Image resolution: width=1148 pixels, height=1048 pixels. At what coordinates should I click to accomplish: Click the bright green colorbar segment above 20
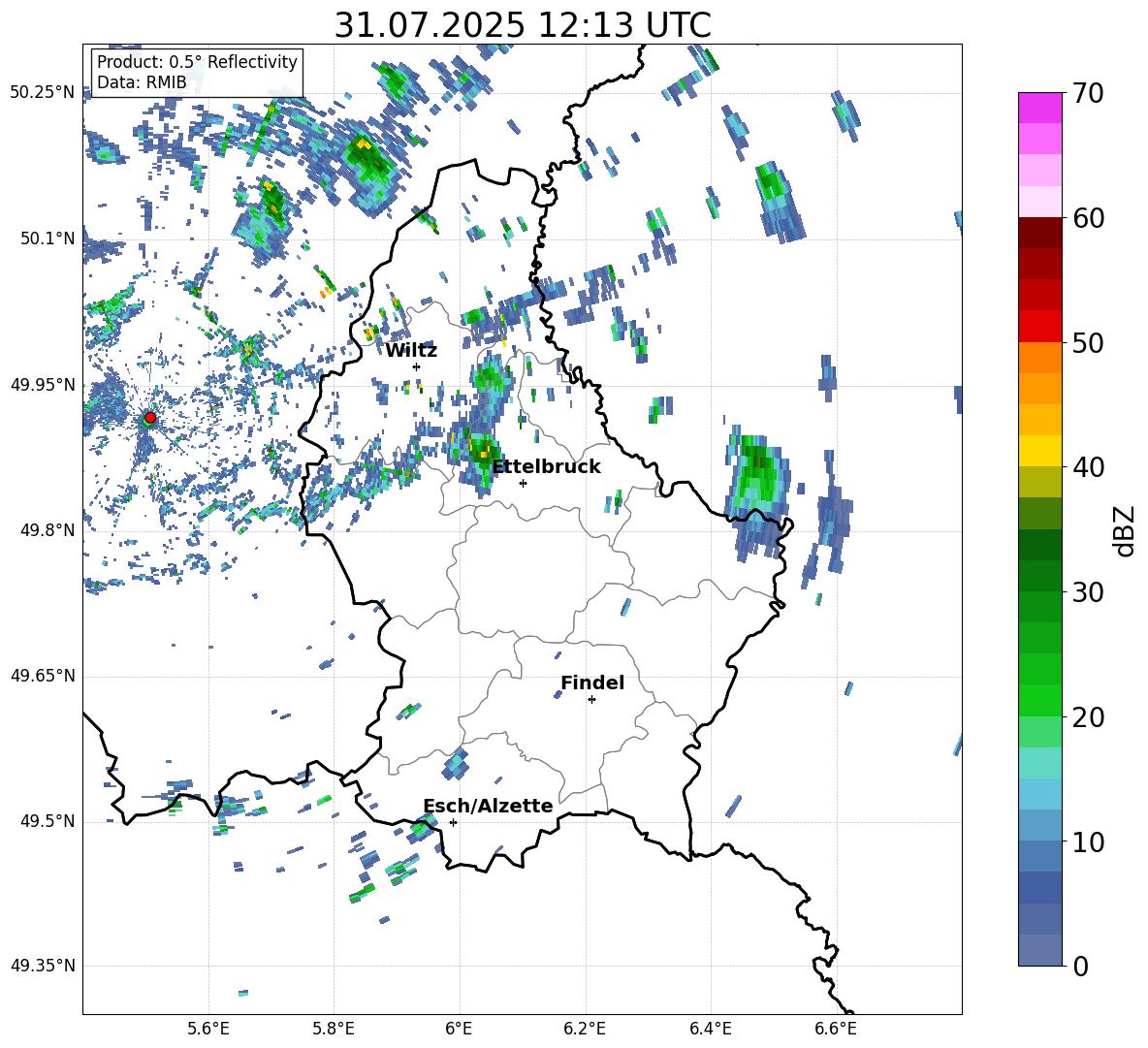point(1040,700)
